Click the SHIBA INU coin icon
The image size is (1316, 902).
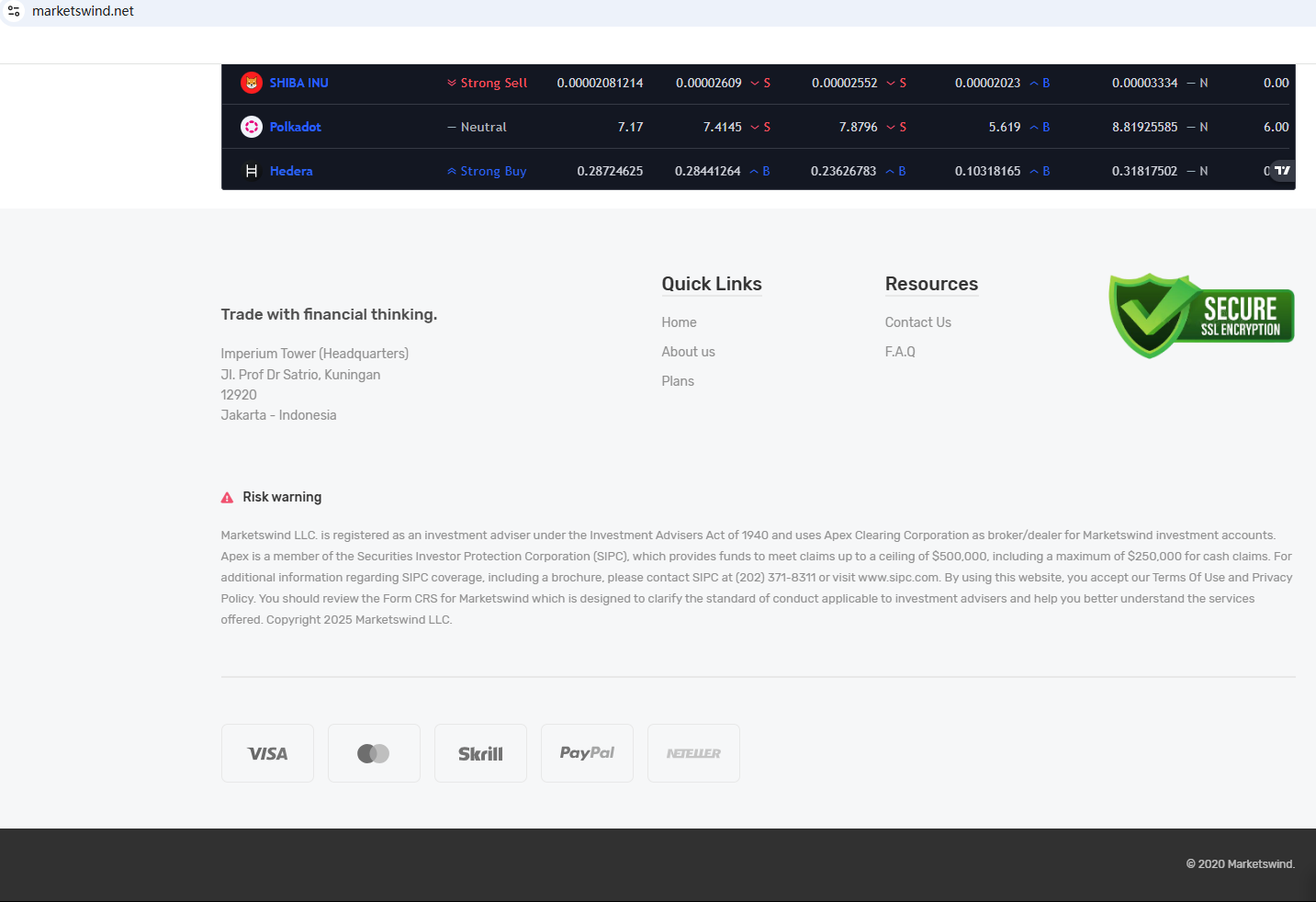tap(251, 83)
